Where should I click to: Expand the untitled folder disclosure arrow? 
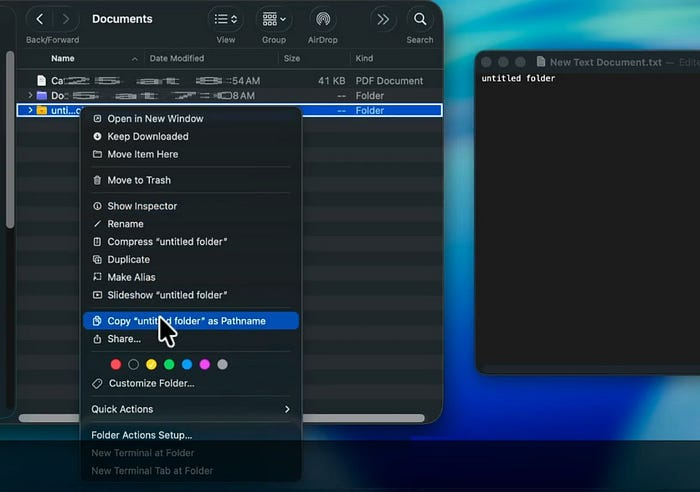point(30,110)
